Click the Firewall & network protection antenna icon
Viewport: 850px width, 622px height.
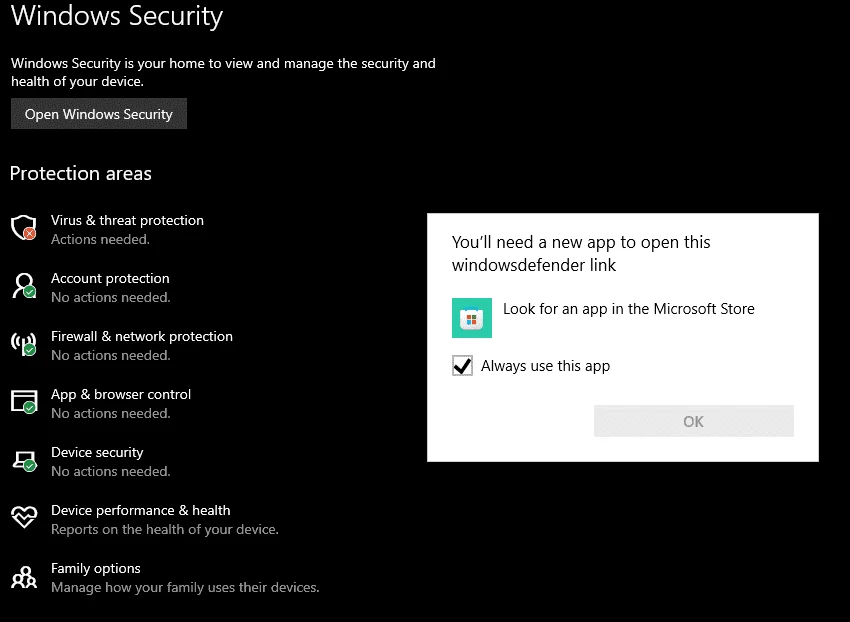[x=24, y=344]
